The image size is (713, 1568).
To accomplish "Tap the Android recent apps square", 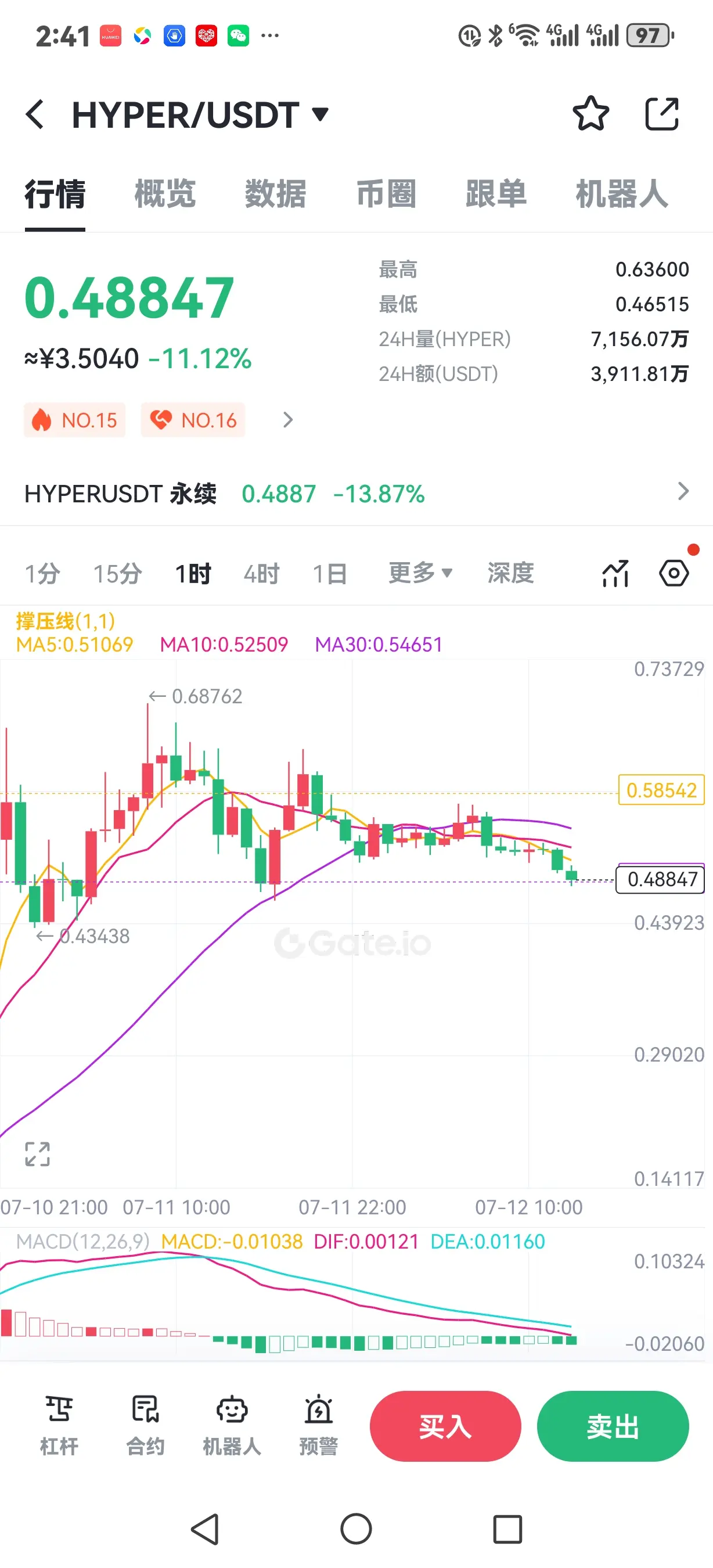I will click(x=507, y=1529).
